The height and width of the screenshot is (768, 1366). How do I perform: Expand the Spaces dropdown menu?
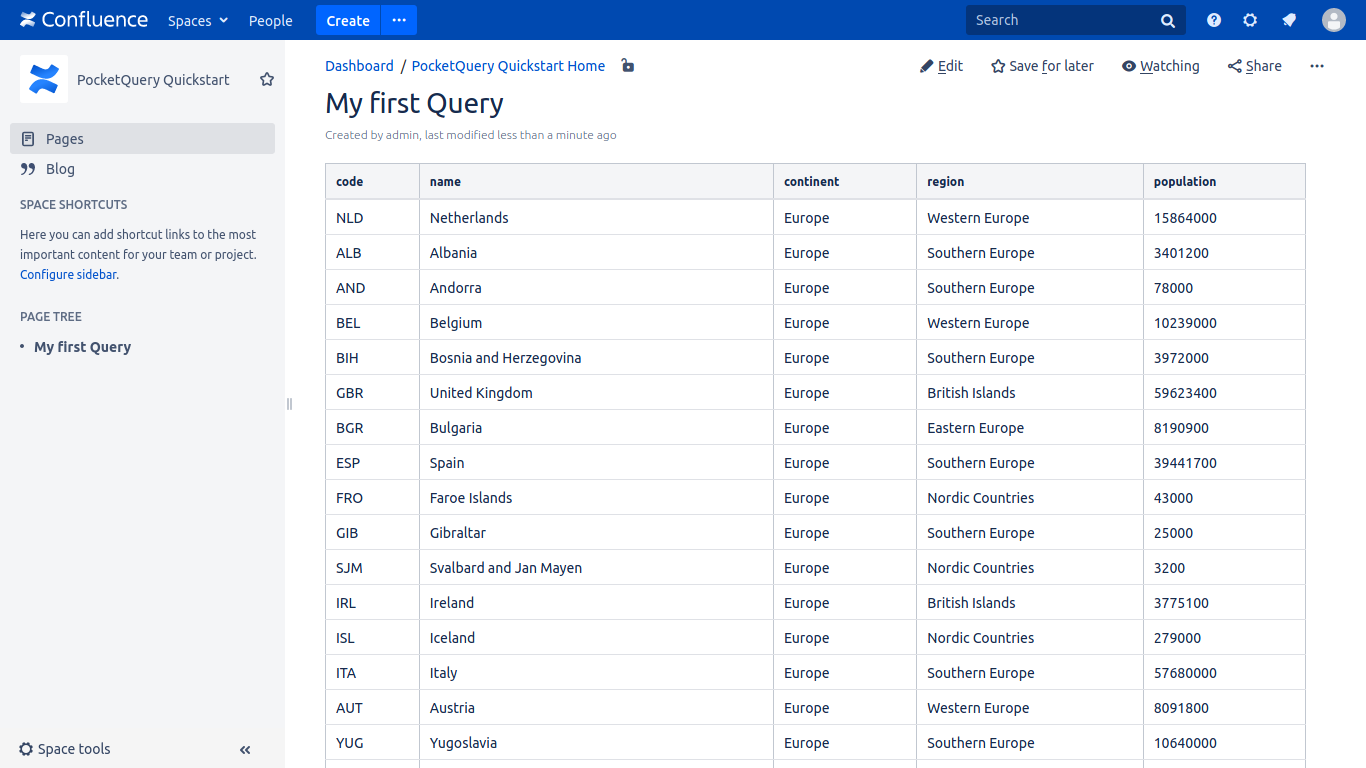click(198, 20)
